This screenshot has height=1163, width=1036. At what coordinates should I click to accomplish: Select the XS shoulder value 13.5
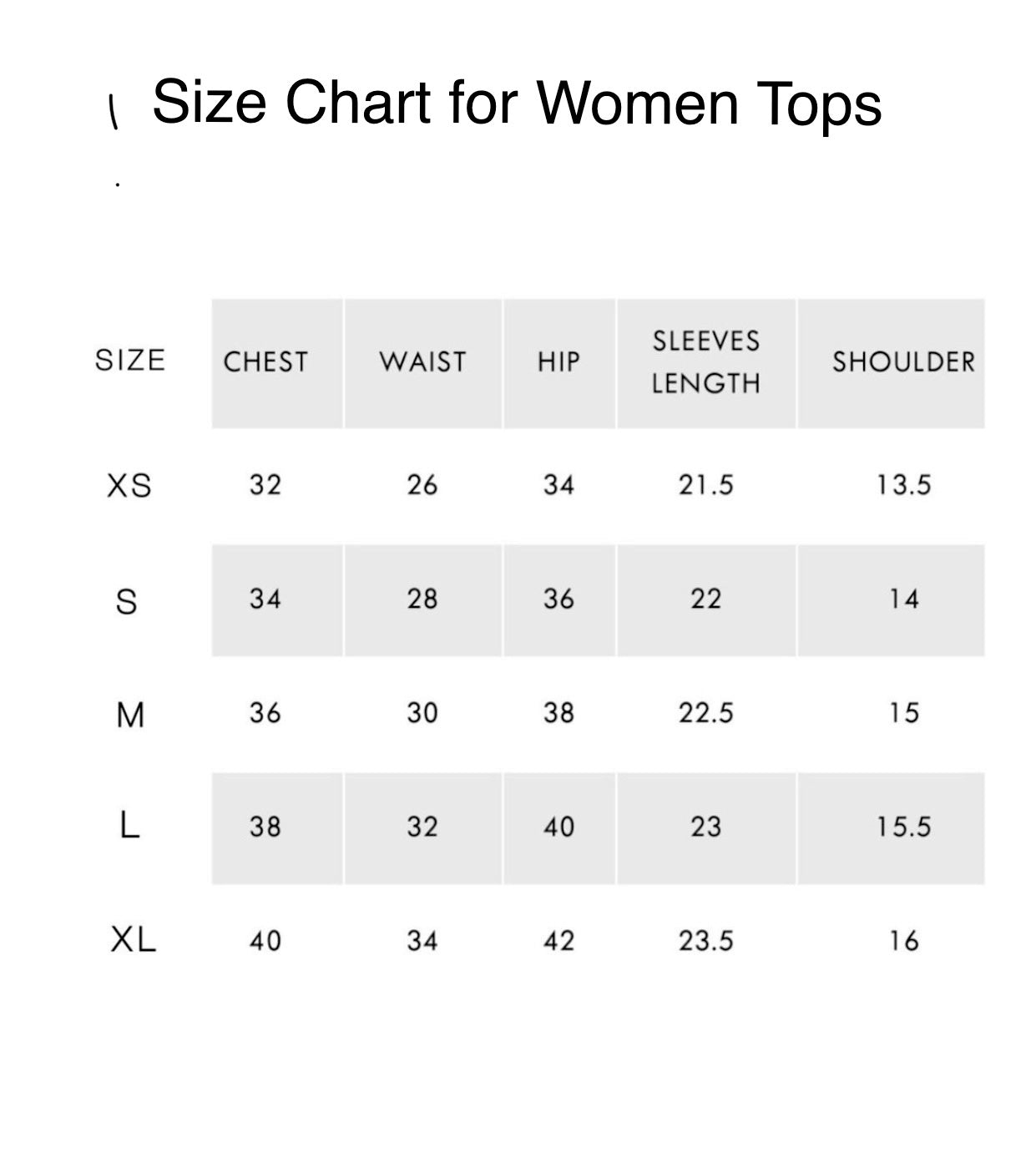click(x=903, y=485)
